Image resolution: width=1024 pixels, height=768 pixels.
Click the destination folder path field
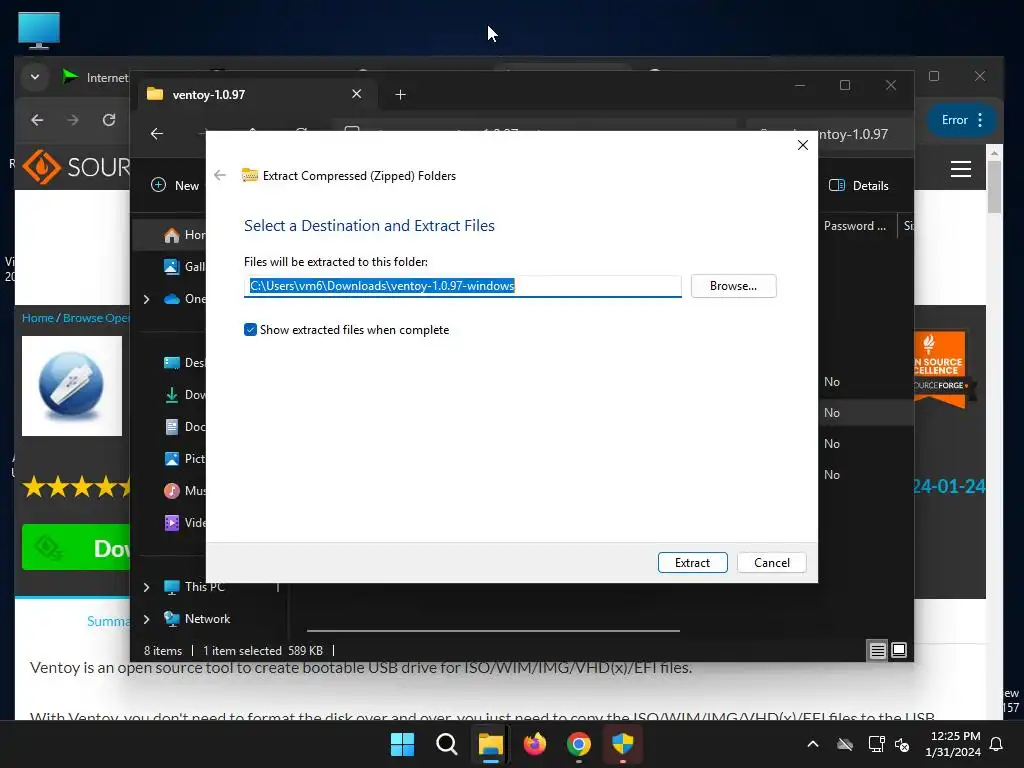tap(462, 286)
